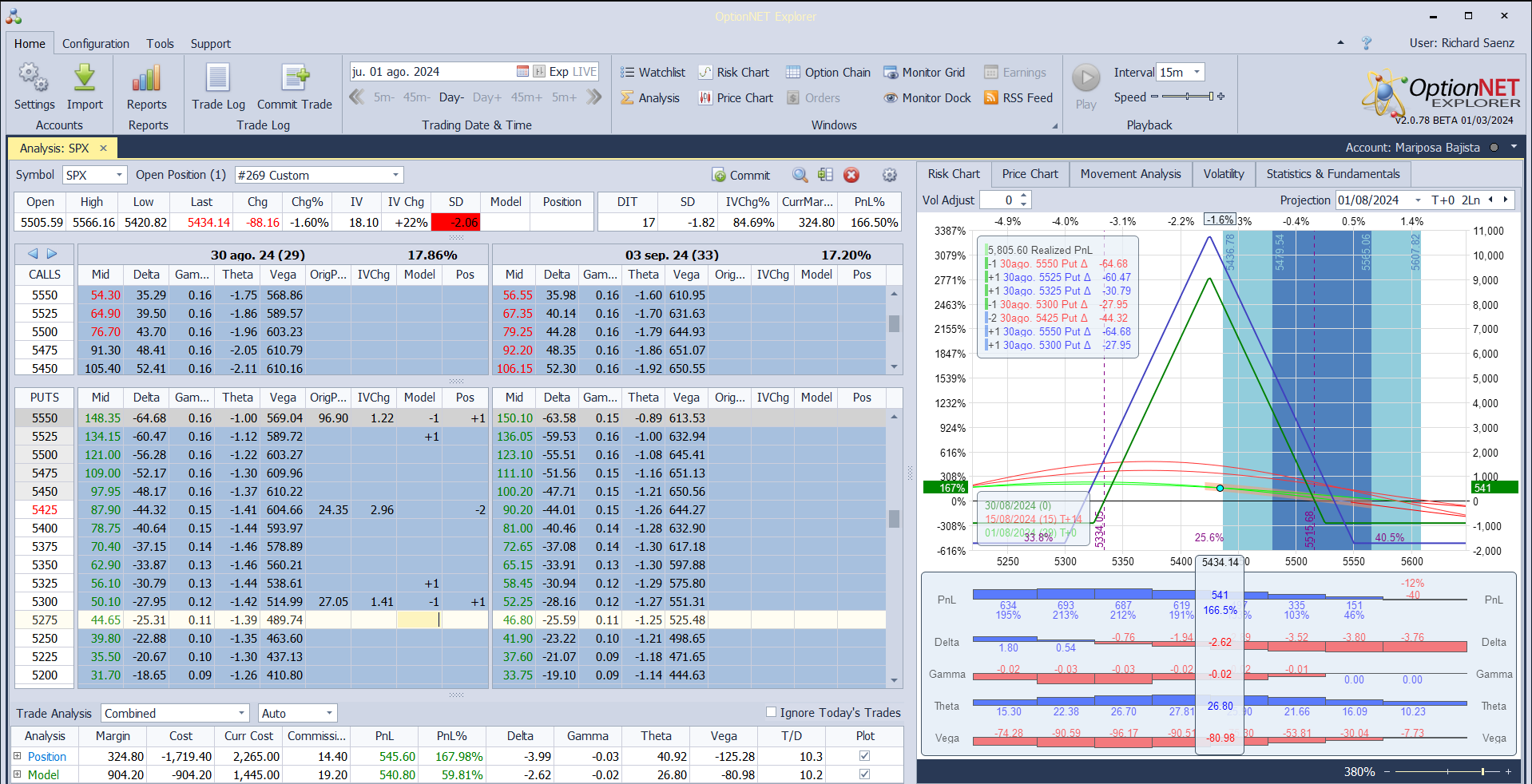Open the Analysis window from the ribbon

click(x=650, y=97)
